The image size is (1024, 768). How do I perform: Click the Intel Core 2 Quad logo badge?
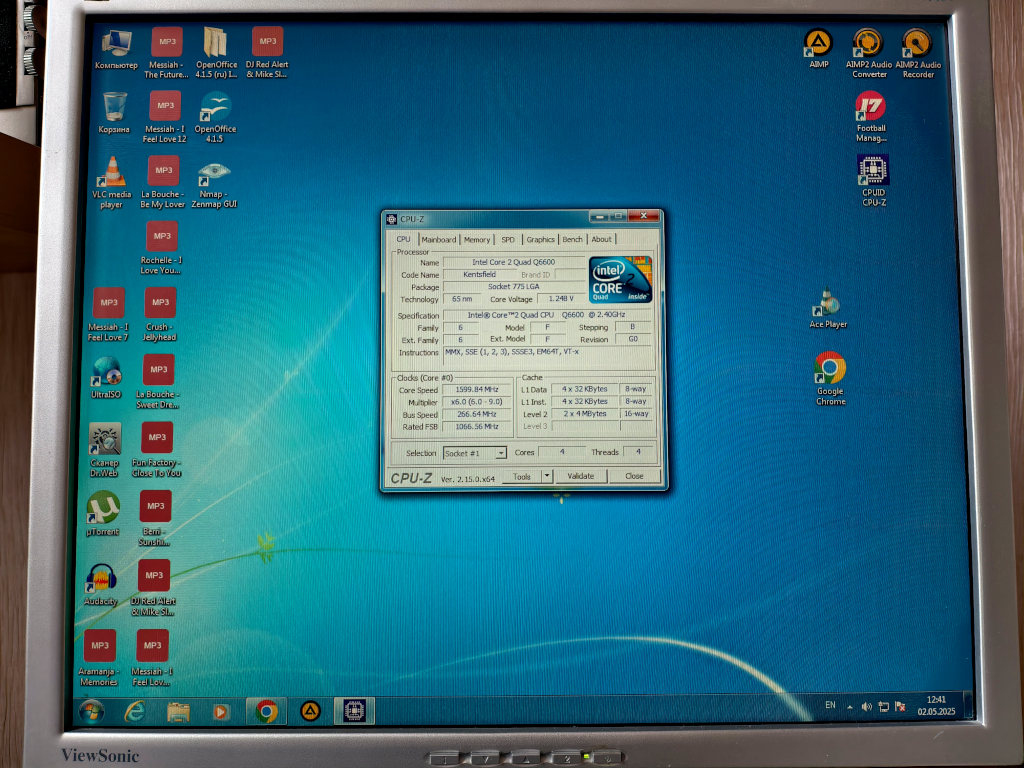click(x=620, y=279)
